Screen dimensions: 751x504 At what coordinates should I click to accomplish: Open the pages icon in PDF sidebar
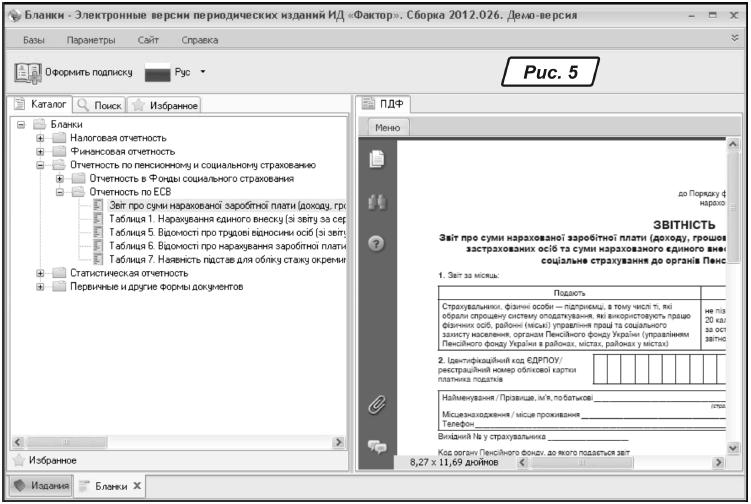pyautogui.click(x=377, y=158)
